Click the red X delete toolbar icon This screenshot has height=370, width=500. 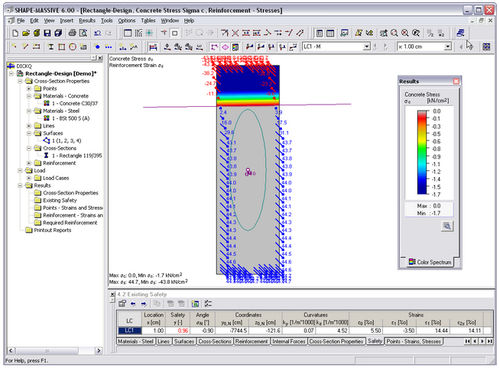pos(235,33)
